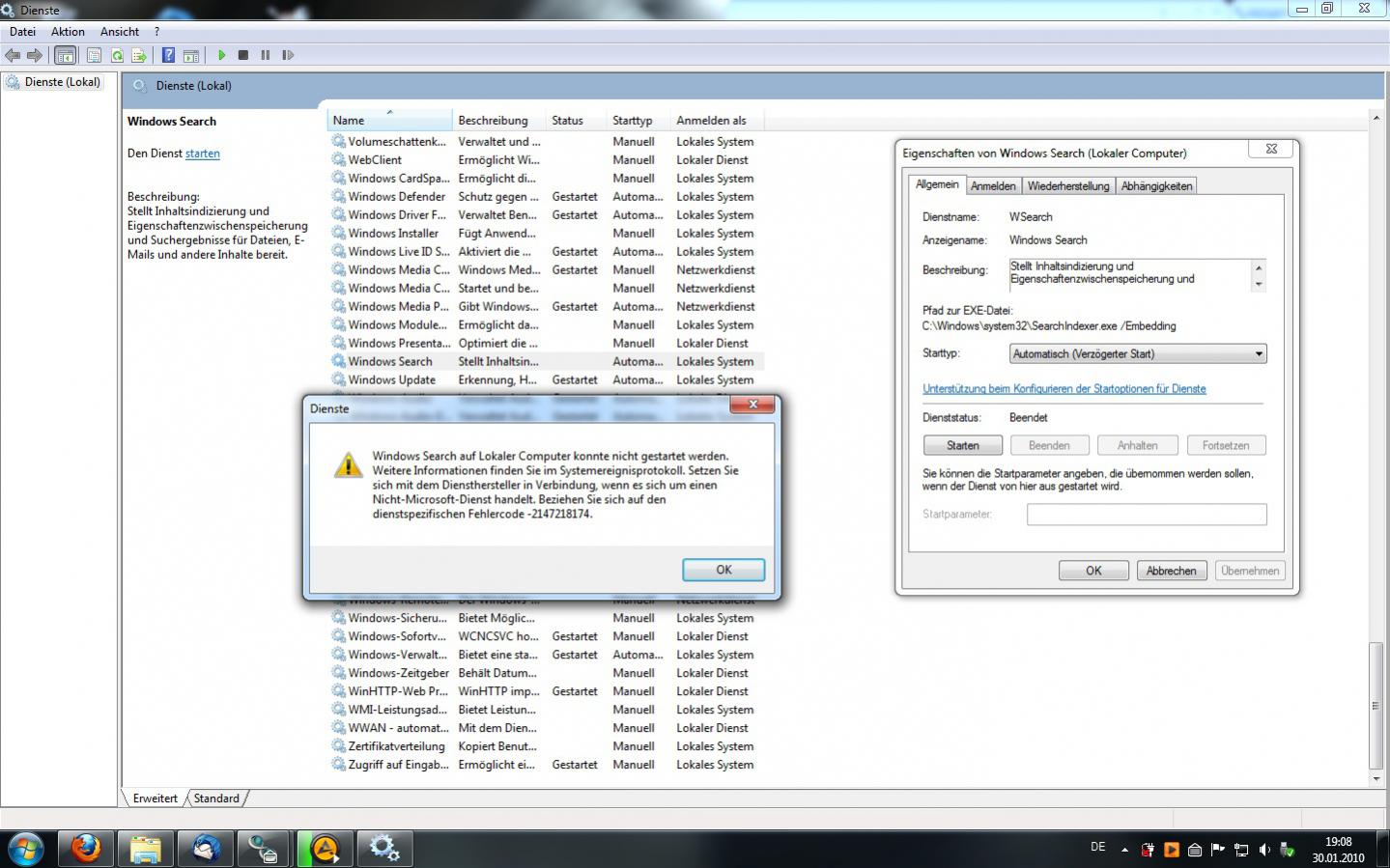Screen dimensions: 1390x868
Task: Switch to the Wiederherstellung tab
Action: [1068, 185]
